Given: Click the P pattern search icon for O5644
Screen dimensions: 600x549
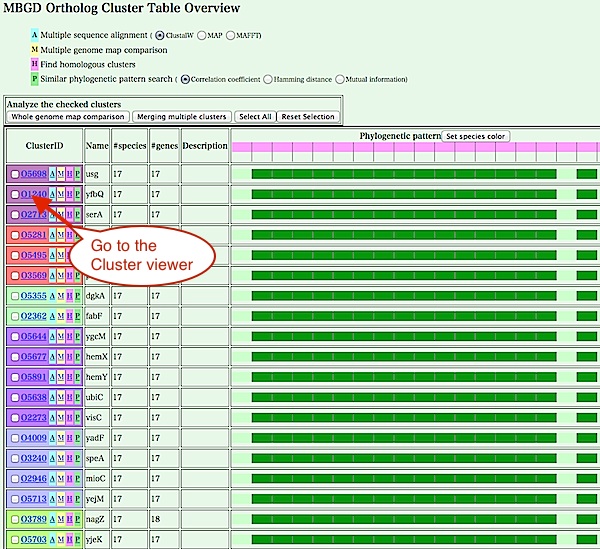Looking at the screenshot, I should pyautogui.click(x=77, y=337).
